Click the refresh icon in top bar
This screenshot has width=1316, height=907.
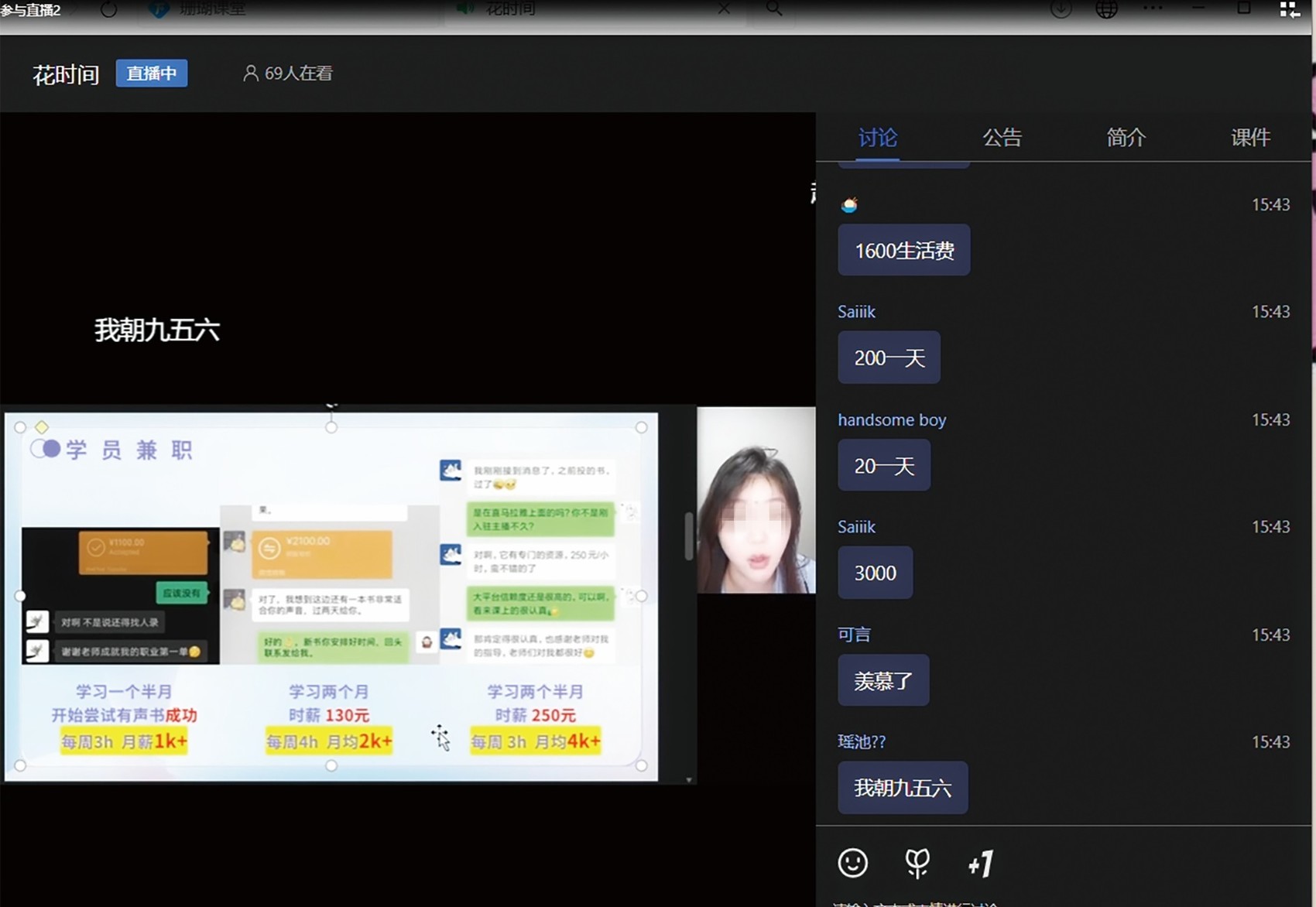click(x=108, y=9)
